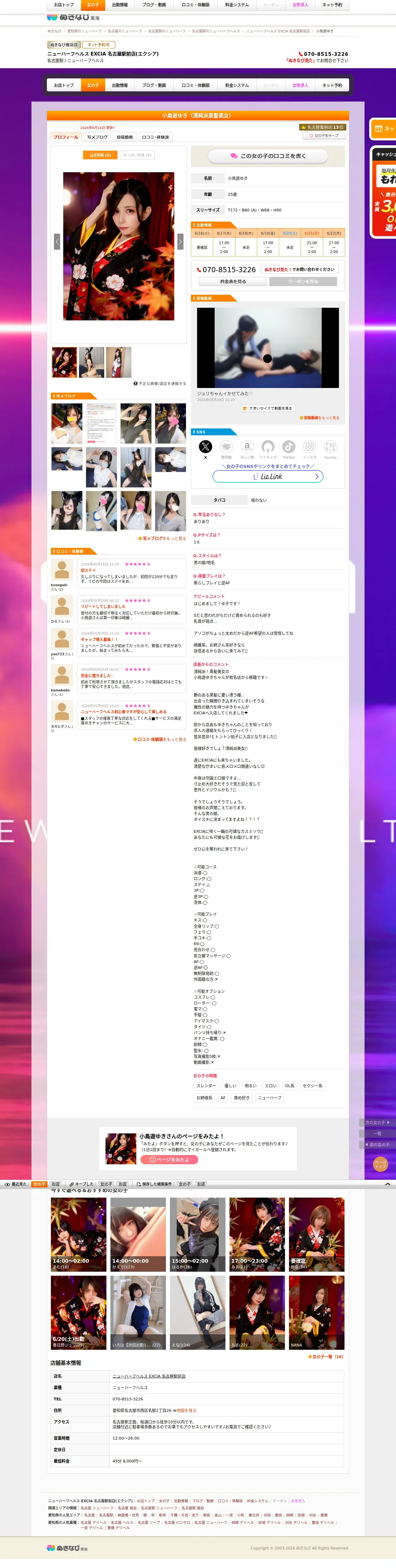Click the ぬきなび 東海 logo in the header

73,18
